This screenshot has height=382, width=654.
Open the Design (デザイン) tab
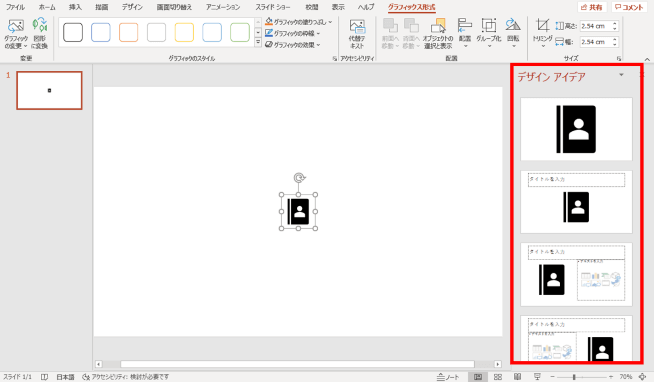[x=132, y=7]
